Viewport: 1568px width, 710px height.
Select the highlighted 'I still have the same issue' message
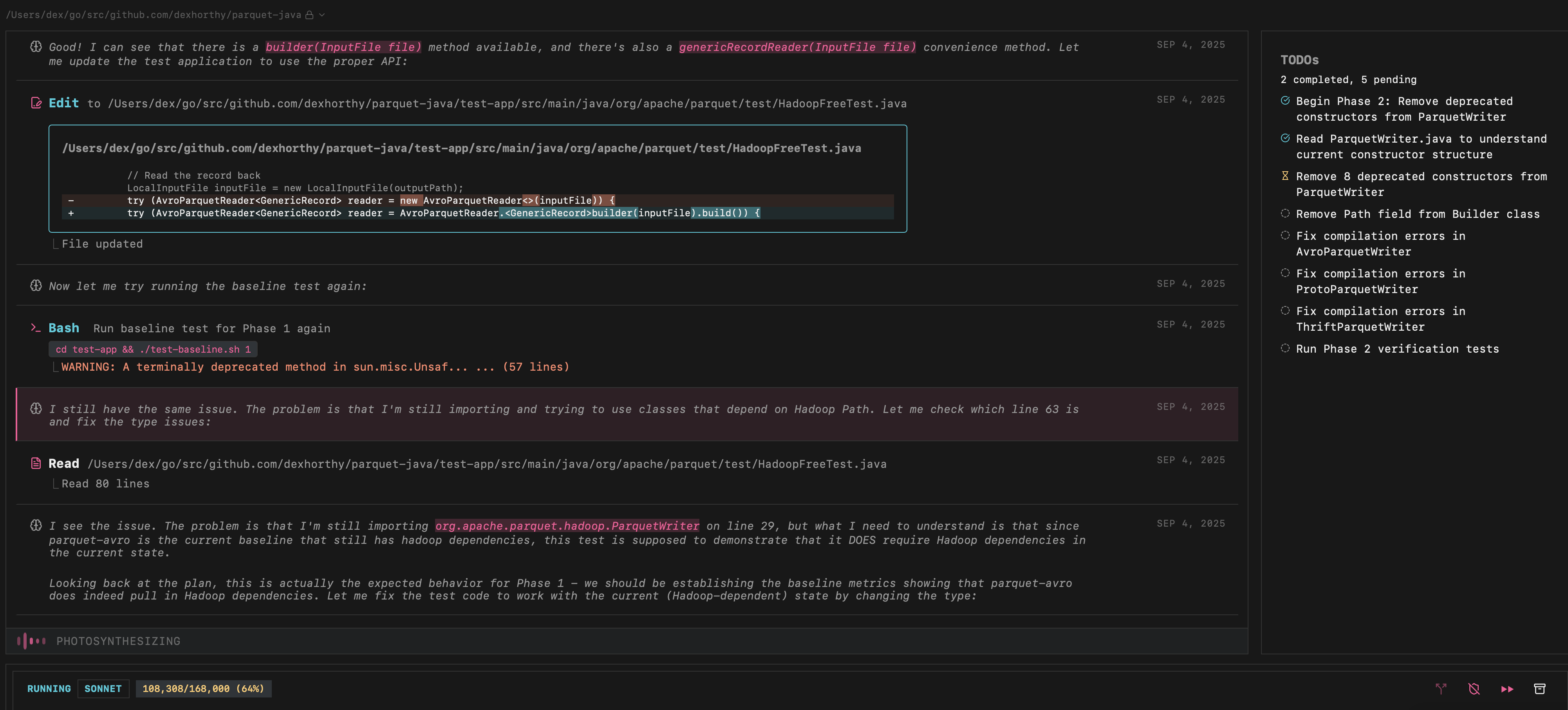coord(563,415)
